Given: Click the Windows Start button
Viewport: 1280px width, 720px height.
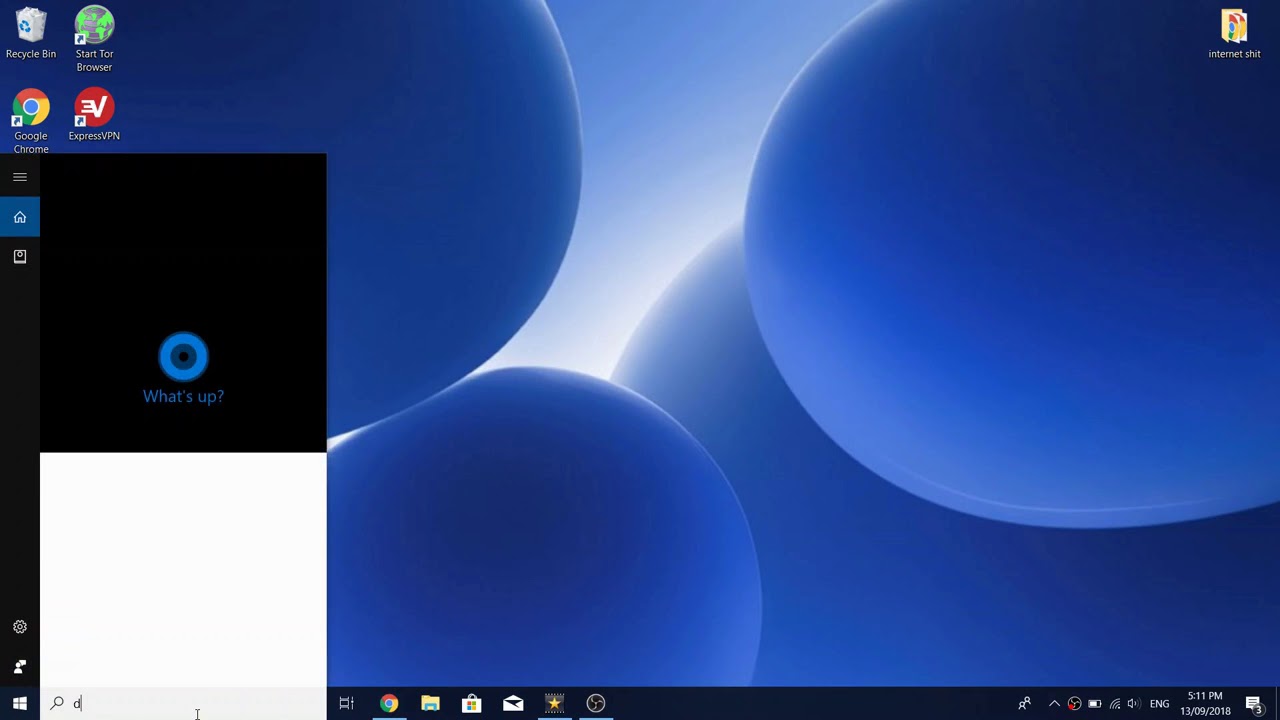Looking at the screenshot, I should 20,703.
